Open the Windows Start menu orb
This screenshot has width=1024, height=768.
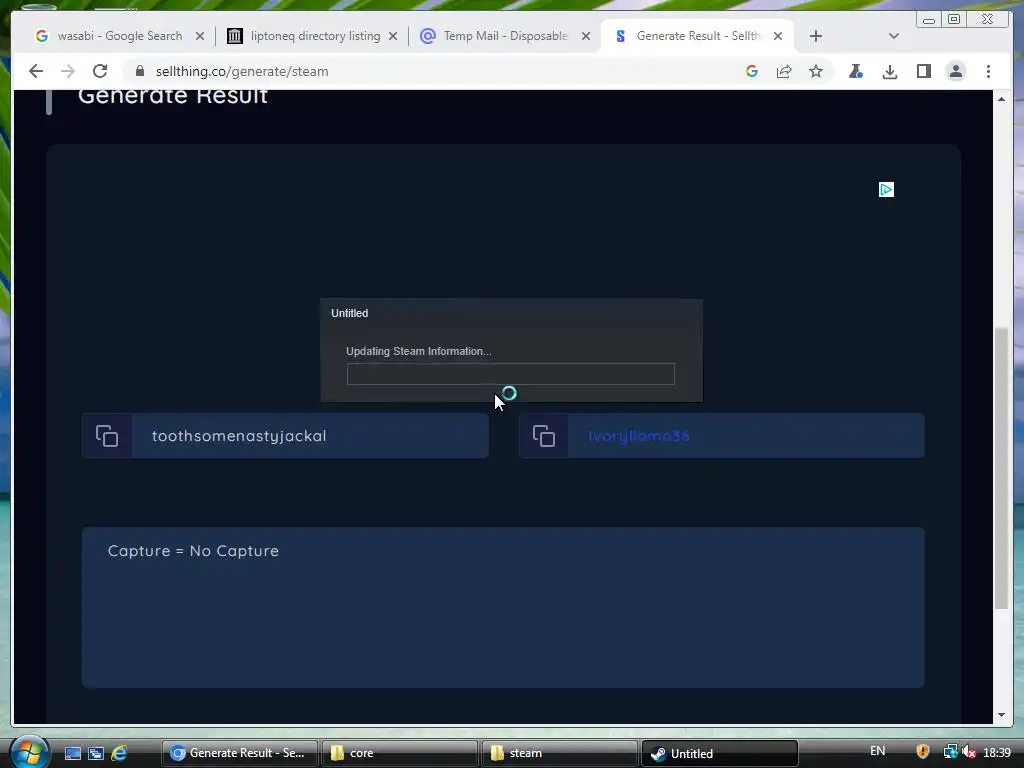pyautogui.click(x=29, y=752)
